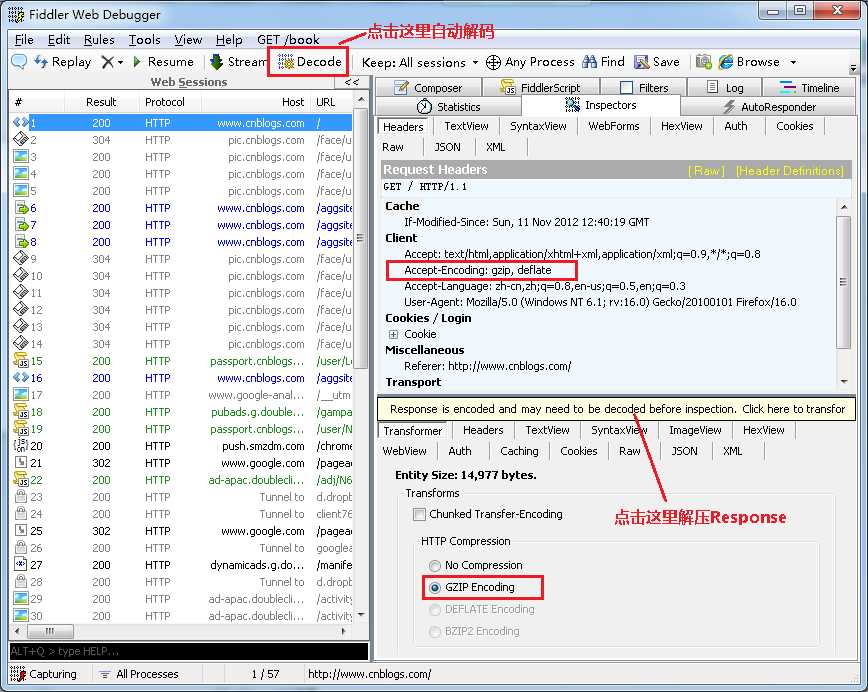Screen dimensions: 868x692
Task: Open the Rules menu
Action: tap(99, 40)
